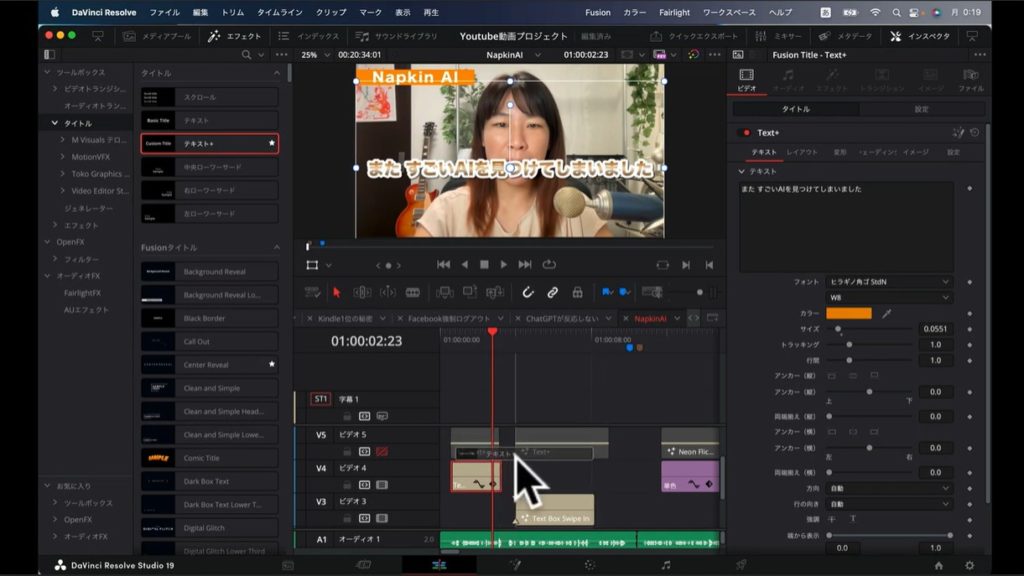Open the Fairlight page music note icon
The height and width of the screenshot is (576, 1024).
click(x=666, y=565)
